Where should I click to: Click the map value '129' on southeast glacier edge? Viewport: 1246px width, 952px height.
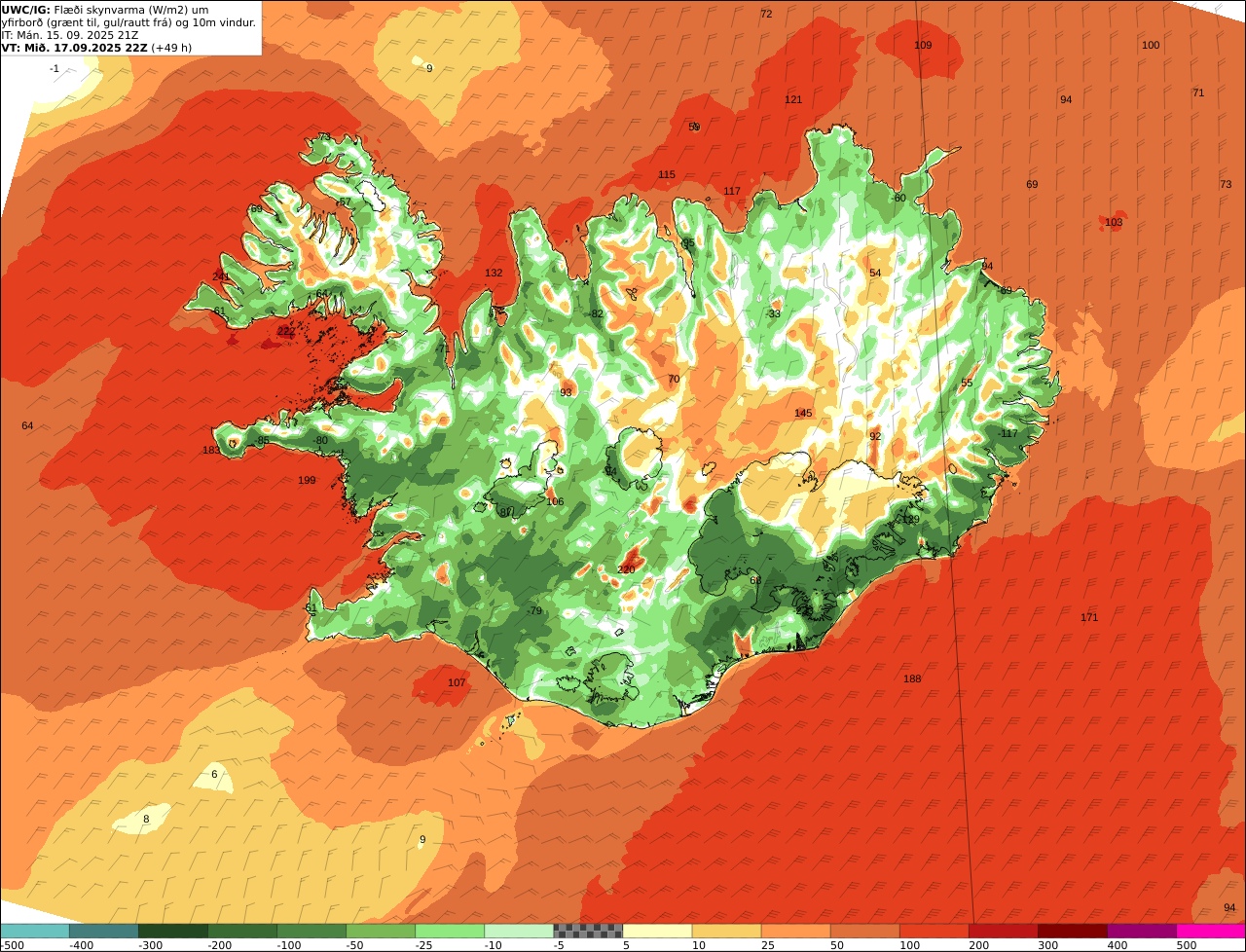point(911,520)
